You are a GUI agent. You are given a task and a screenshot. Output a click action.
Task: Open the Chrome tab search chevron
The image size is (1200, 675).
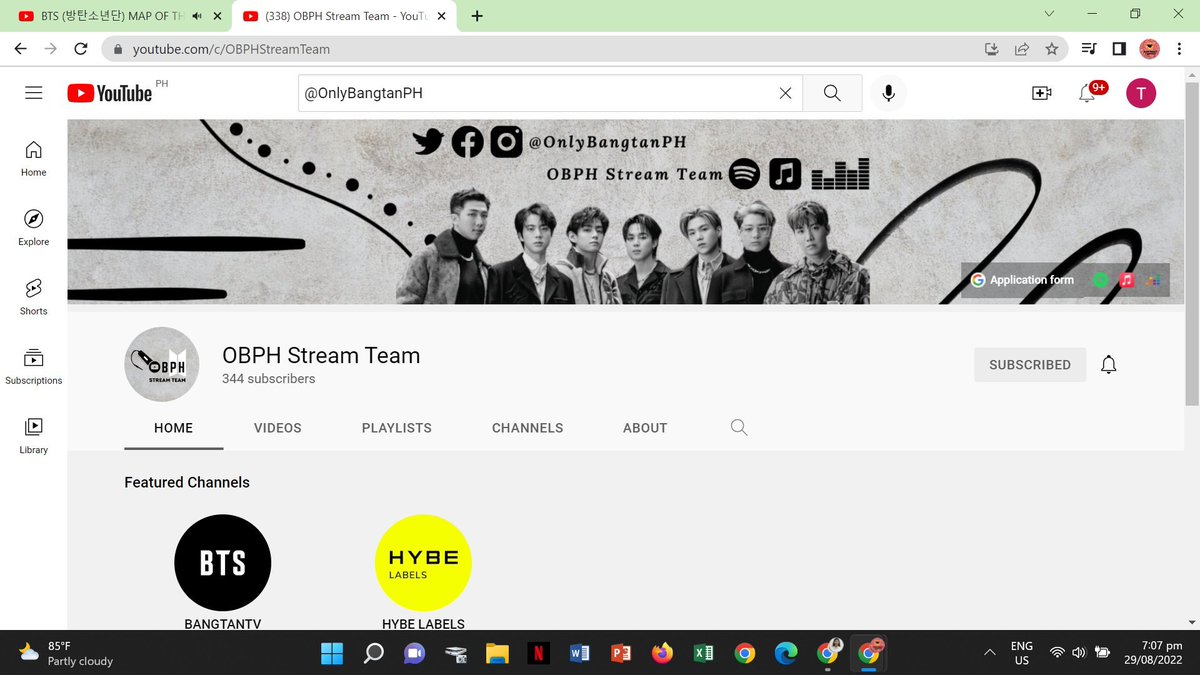coord(1049,15)
